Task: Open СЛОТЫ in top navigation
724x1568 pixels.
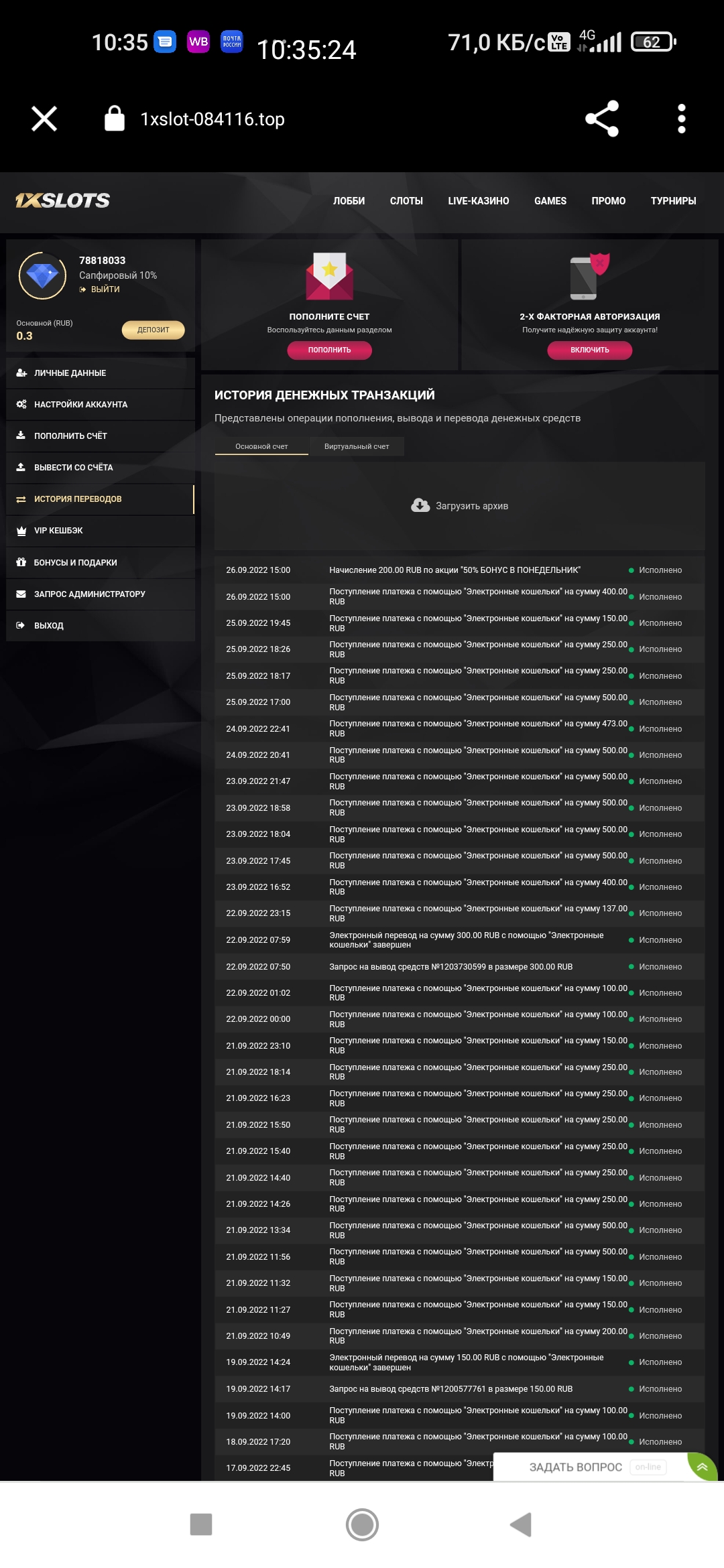Action: (x=406, y=201)
